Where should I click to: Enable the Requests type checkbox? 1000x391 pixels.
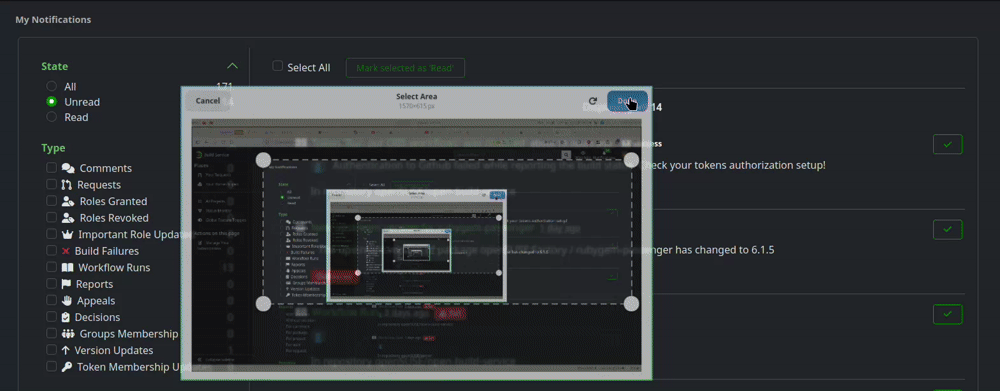[51, 184]
